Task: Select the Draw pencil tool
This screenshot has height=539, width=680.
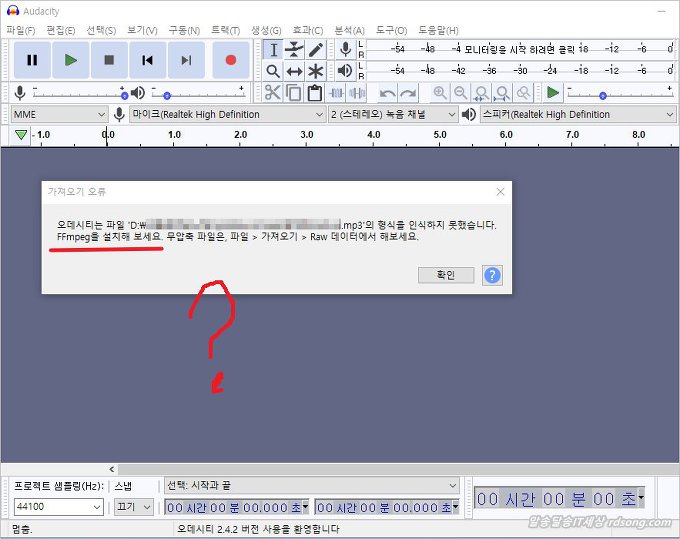Action: (316, 49)
